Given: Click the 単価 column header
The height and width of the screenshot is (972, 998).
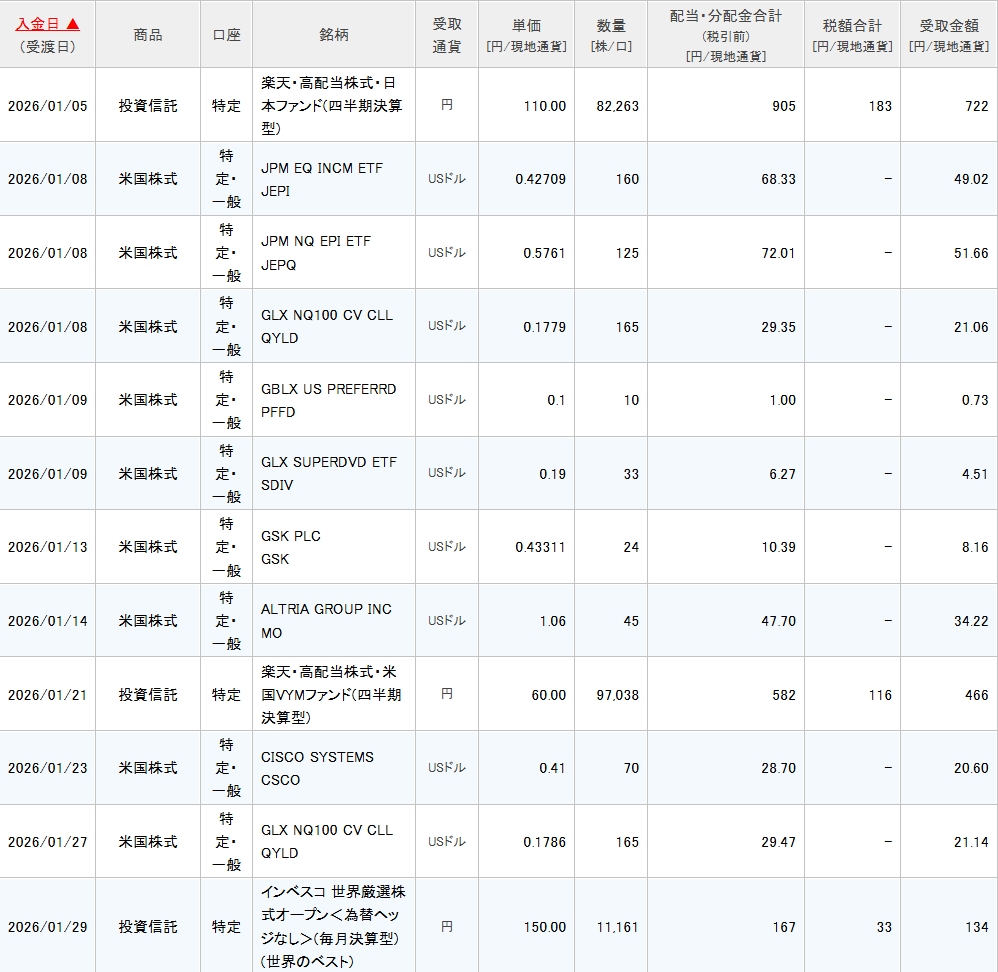Looking at the screenshot, I should pyautogui.click(x=526, y=35).
